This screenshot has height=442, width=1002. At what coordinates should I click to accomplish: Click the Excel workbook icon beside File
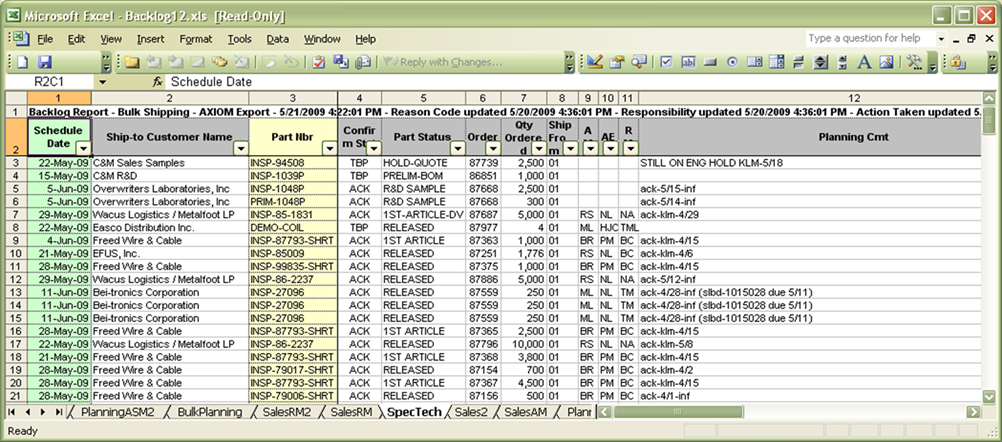pos(22,38)
